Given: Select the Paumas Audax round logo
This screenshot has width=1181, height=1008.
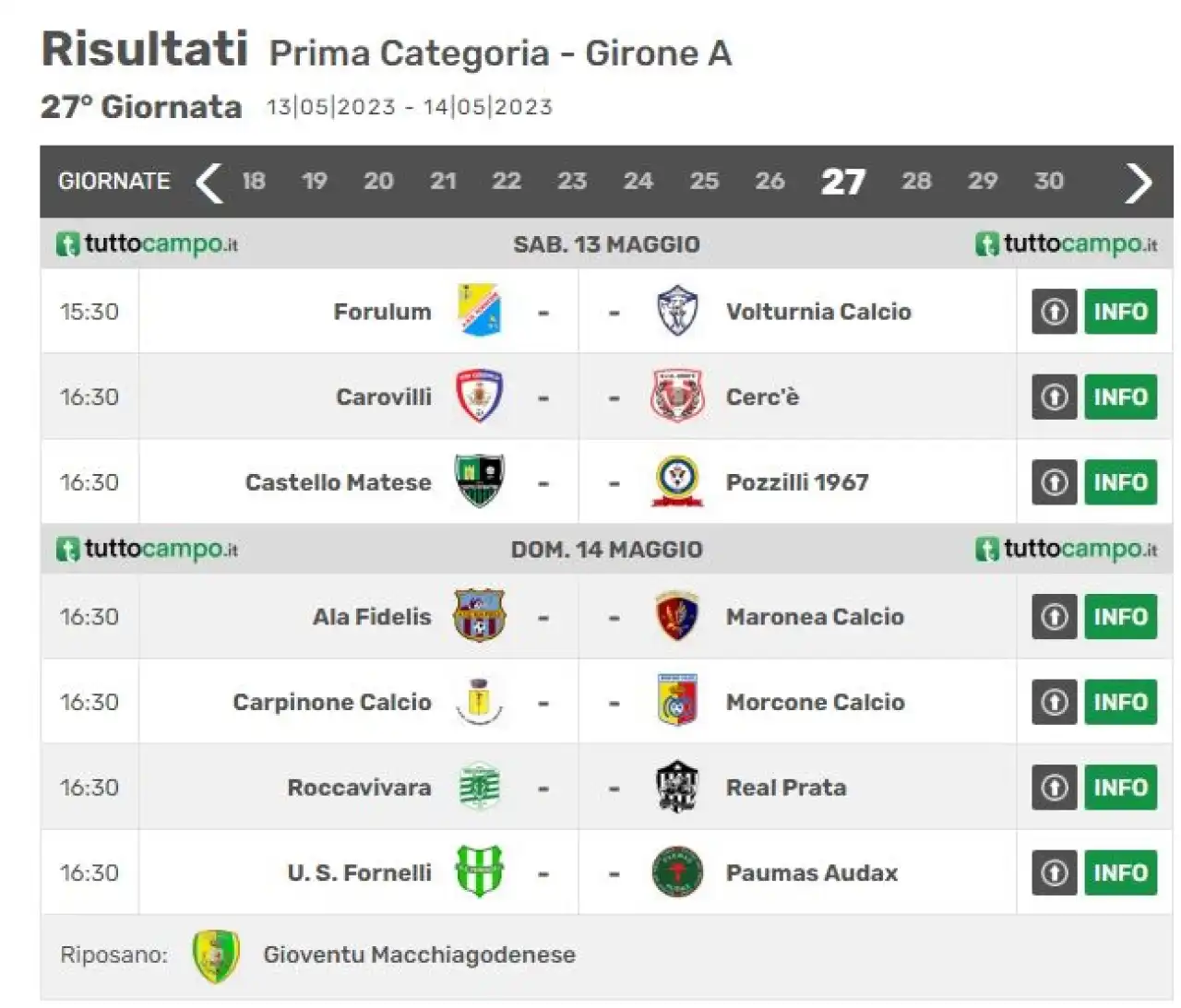Looking at the screenshot, I should coord(677,872).
